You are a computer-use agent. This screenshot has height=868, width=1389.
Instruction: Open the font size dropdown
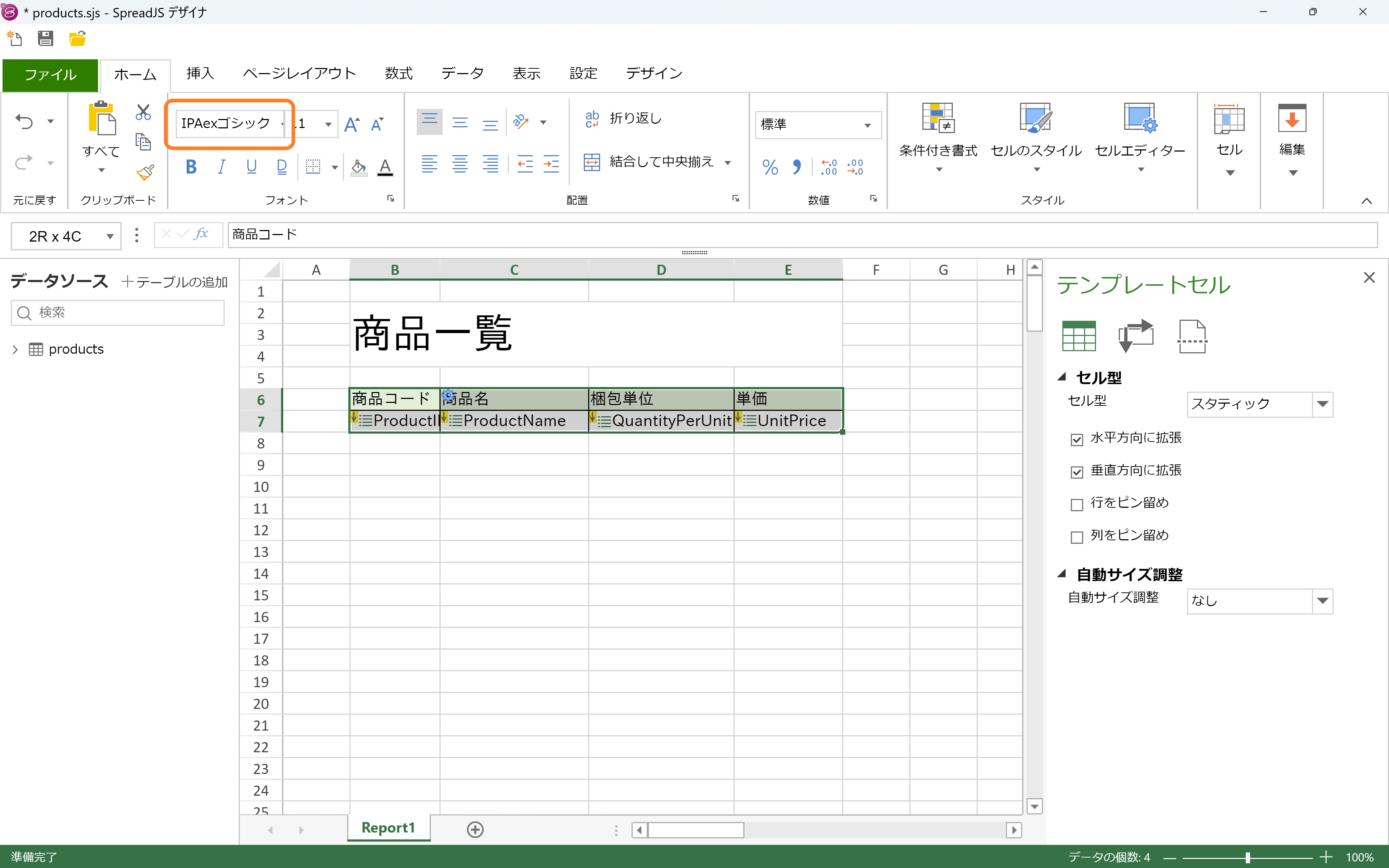coord(328,124)
